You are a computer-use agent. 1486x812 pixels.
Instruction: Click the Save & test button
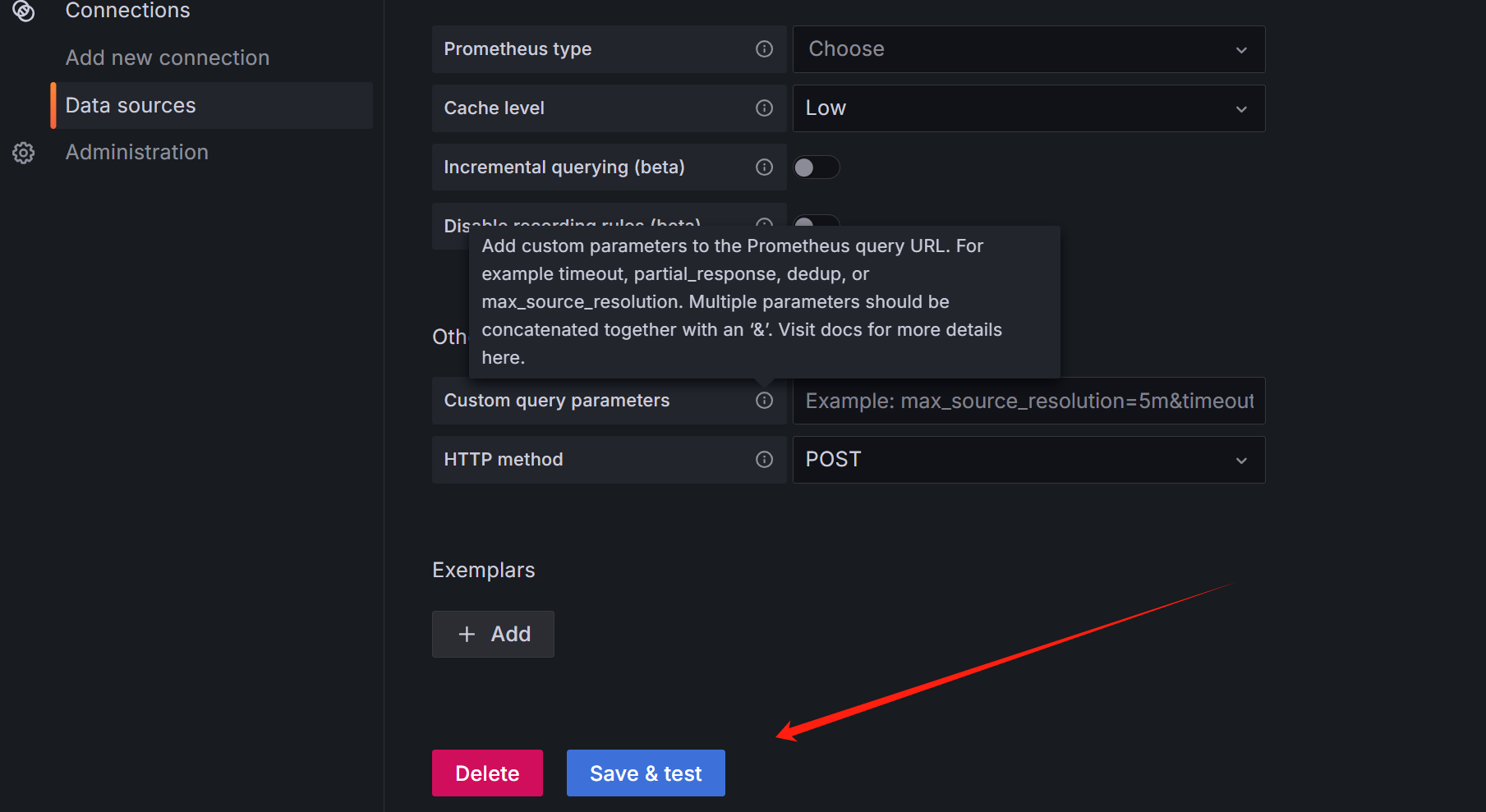click(646, 773)
